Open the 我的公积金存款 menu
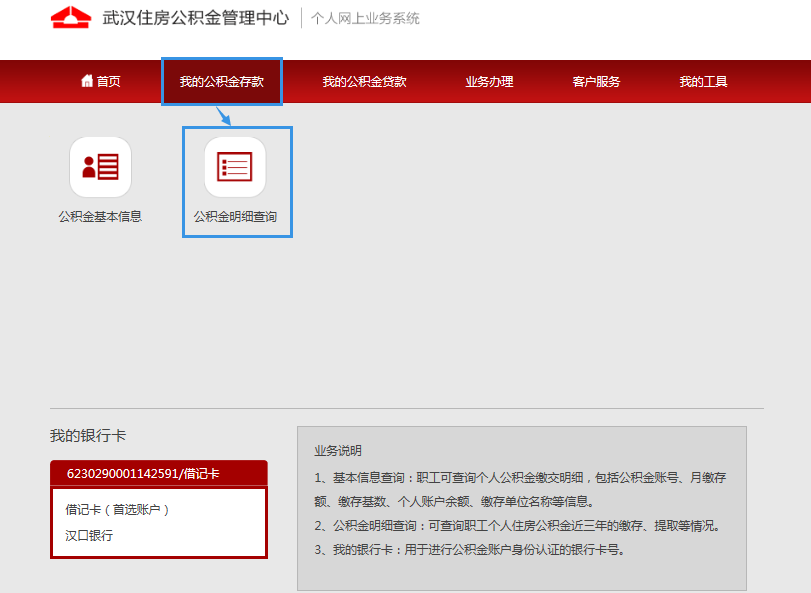811x593 pixels. (x=222, y=82)
